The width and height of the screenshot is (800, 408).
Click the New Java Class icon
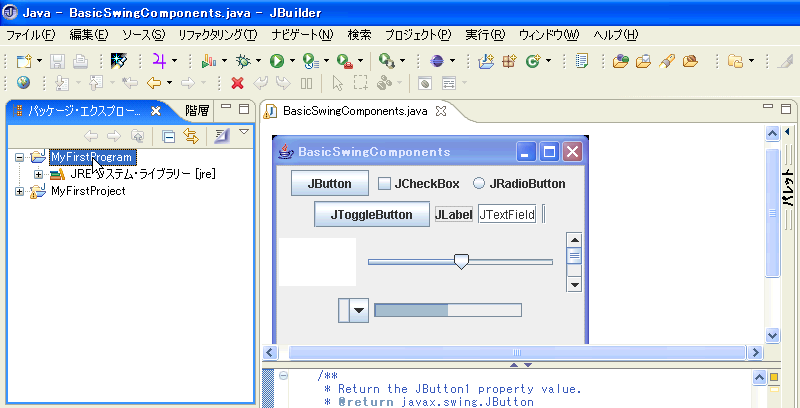coord(533,61)
